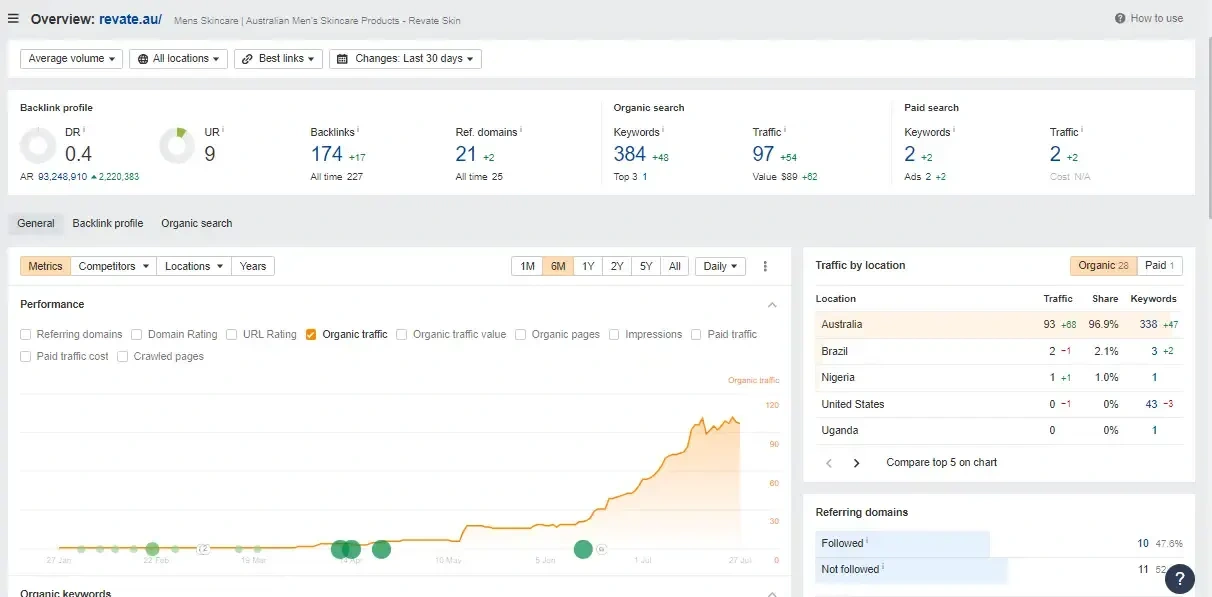Enable the Paid traffic cost checkbox
This screenshot has height=597, width=1212.
(x=26, y=357)
